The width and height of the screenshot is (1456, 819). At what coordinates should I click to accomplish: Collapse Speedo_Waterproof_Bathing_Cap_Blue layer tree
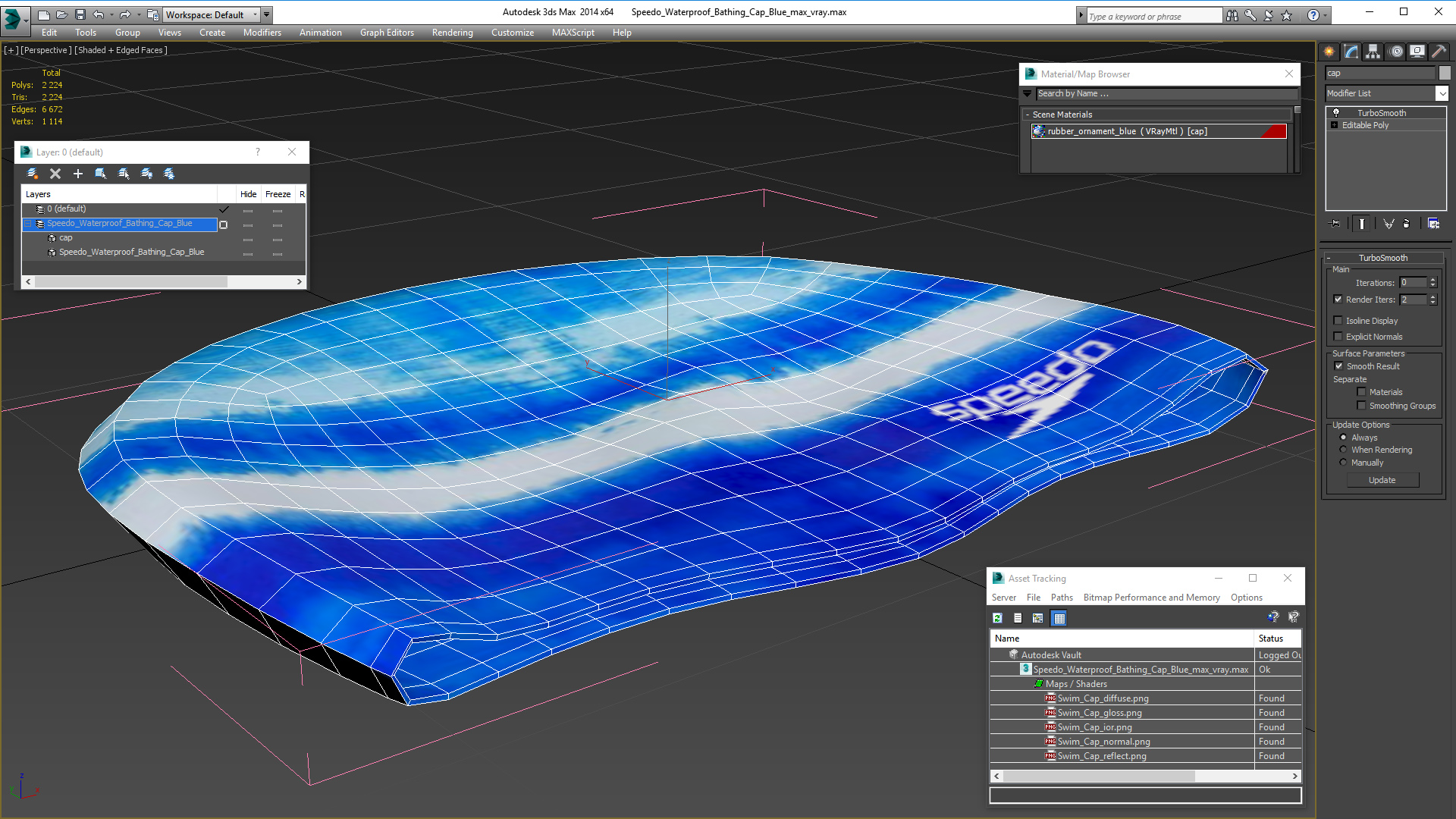pos(28,224)
